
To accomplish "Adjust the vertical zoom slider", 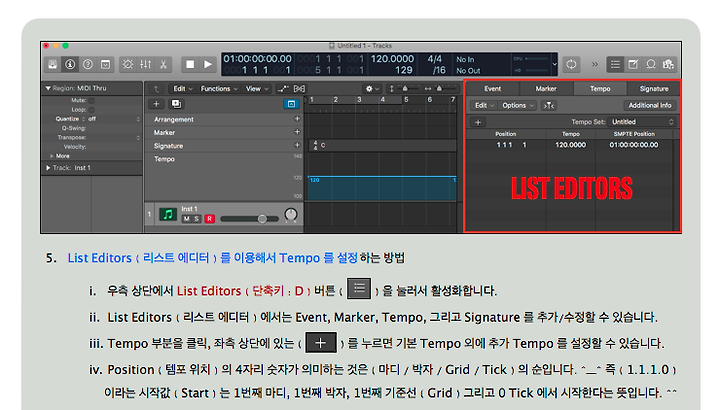I will pyautogui.click(x=404, y=89).
